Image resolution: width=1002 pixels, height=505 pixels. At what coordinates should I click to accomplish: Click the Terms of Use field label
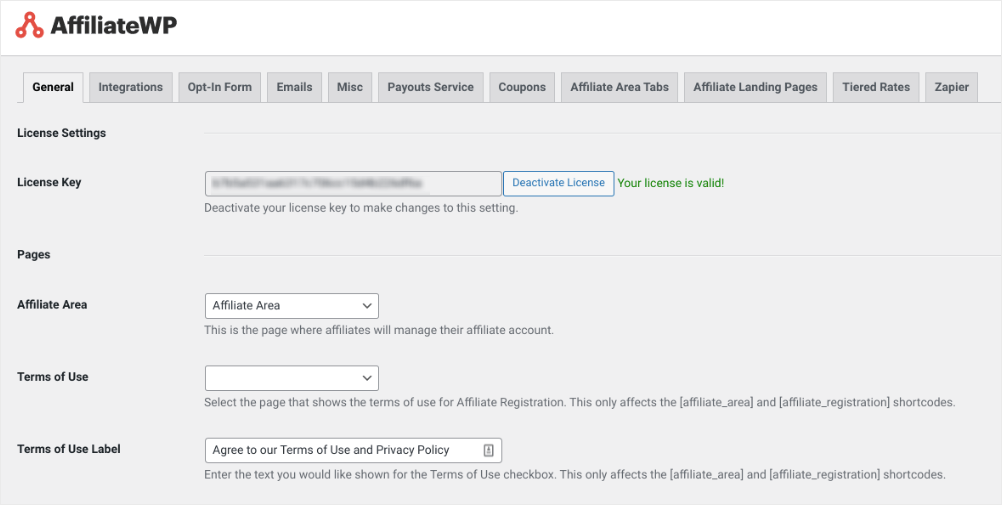coord(53,377)
